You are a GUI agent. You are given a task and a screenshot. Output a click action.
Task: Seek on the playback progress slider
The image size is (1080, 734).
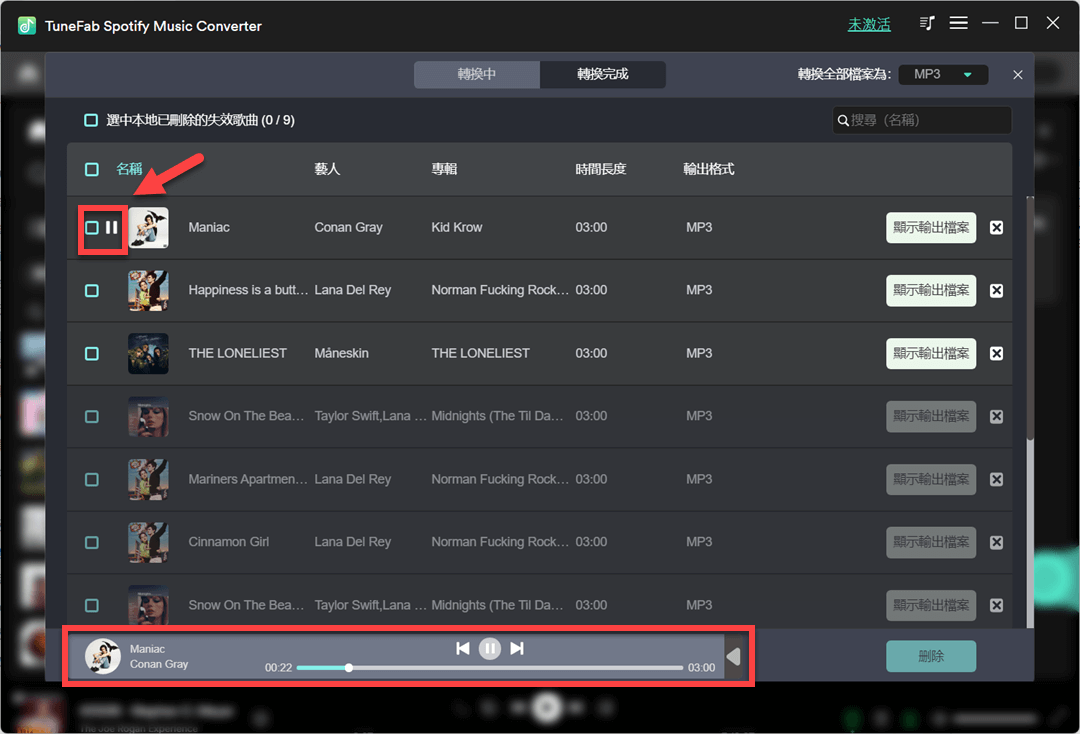click(490, 668)
